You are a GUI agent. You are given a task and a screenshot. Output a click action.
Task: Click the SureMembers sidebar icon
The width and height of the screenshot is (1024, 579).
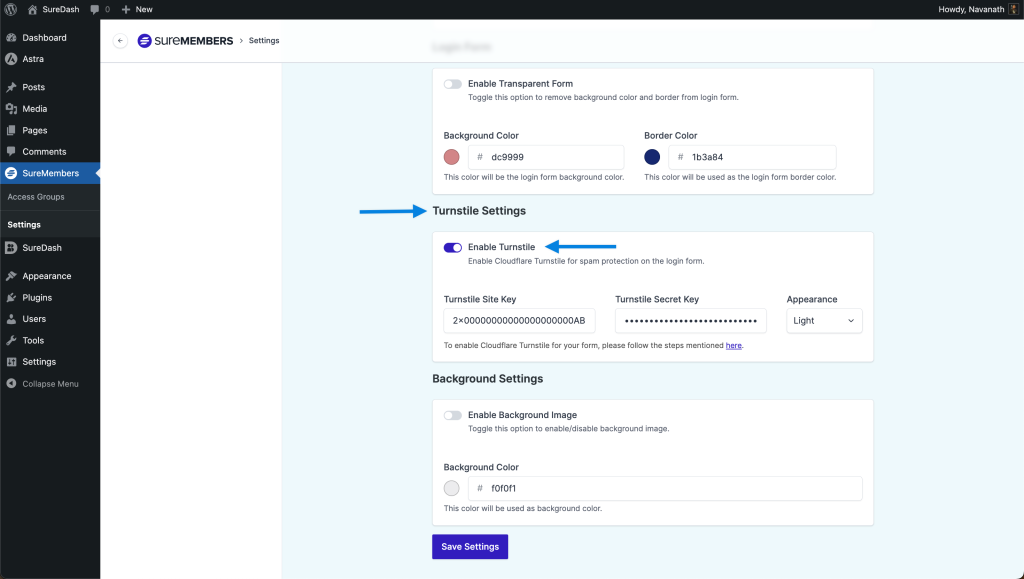pos(11,173)
